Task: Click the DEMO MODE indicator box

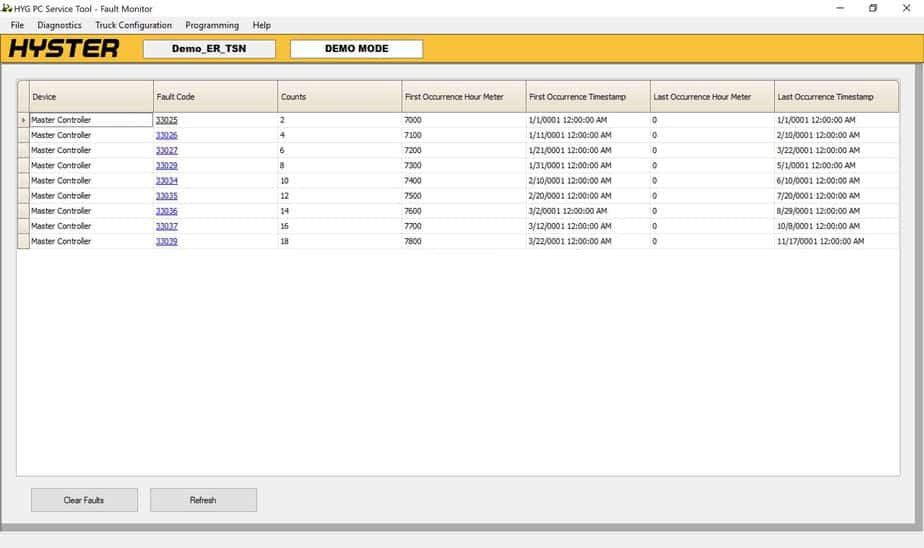Action: (x=356, y=49)
